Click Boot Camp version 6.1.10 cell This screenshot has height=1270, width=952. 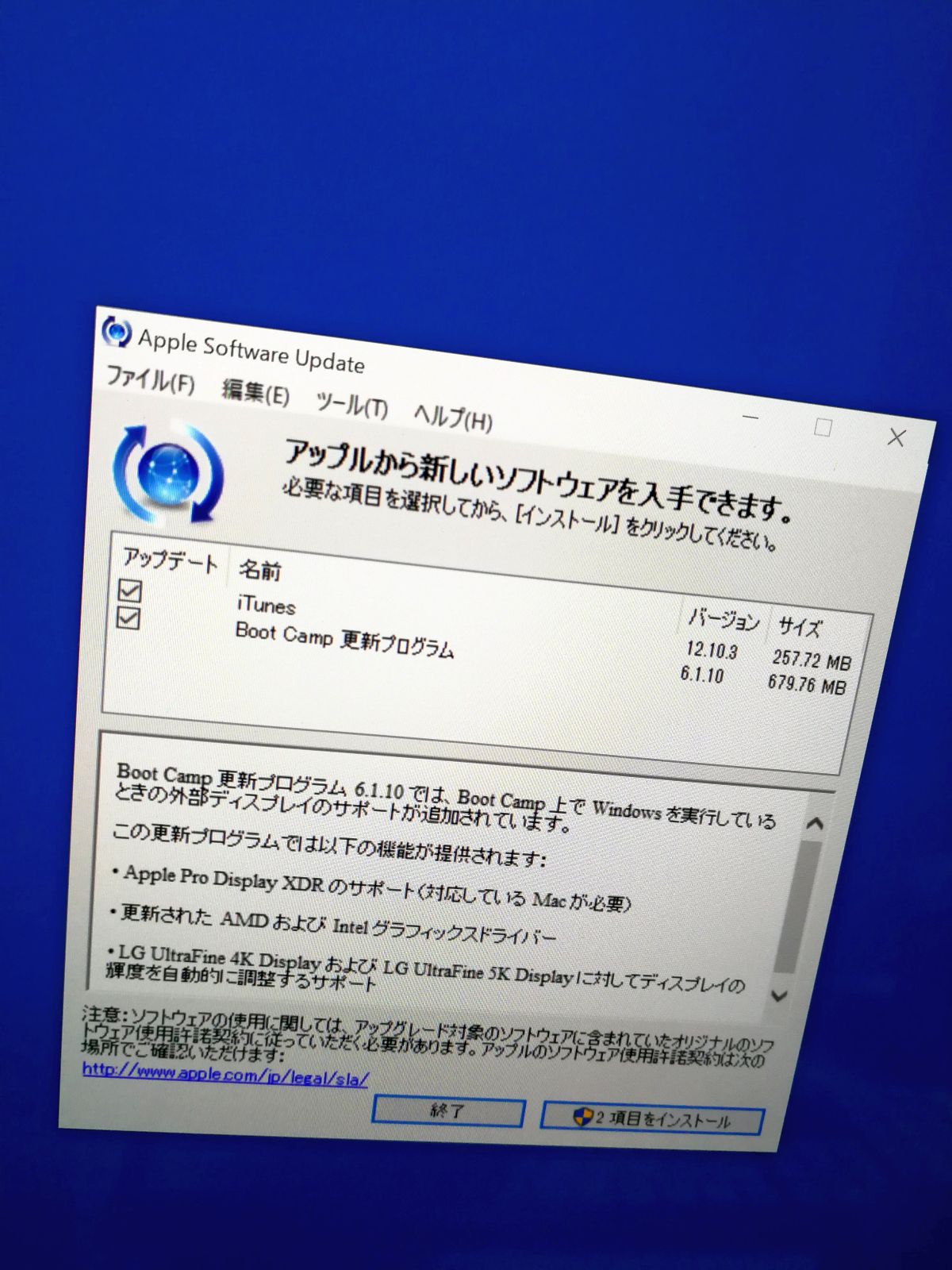pyautogui.click(x=702, y=675)
